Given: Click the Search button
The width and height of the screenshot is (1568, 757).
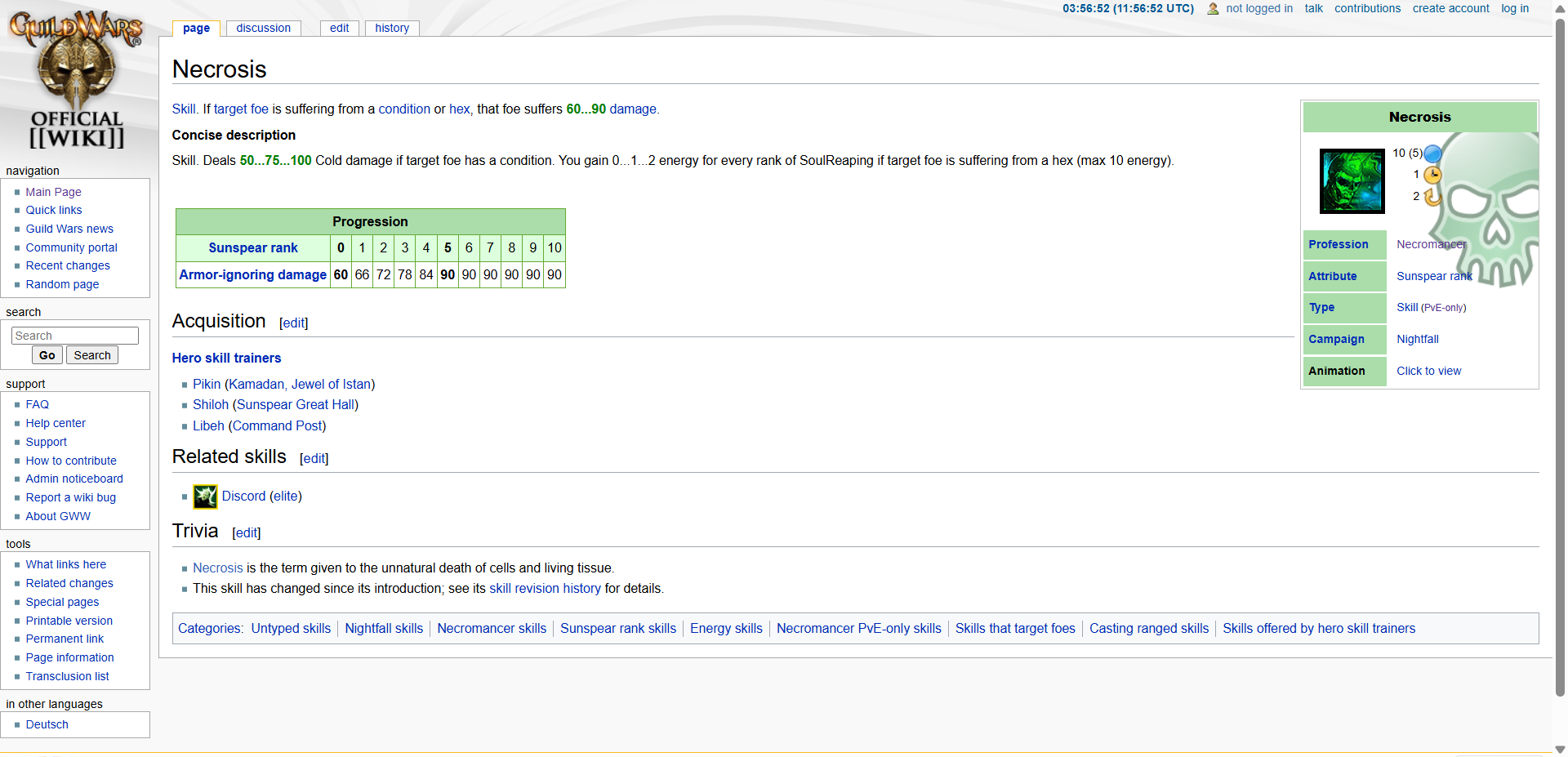Looking at the screenshot, I should [92, 355].
